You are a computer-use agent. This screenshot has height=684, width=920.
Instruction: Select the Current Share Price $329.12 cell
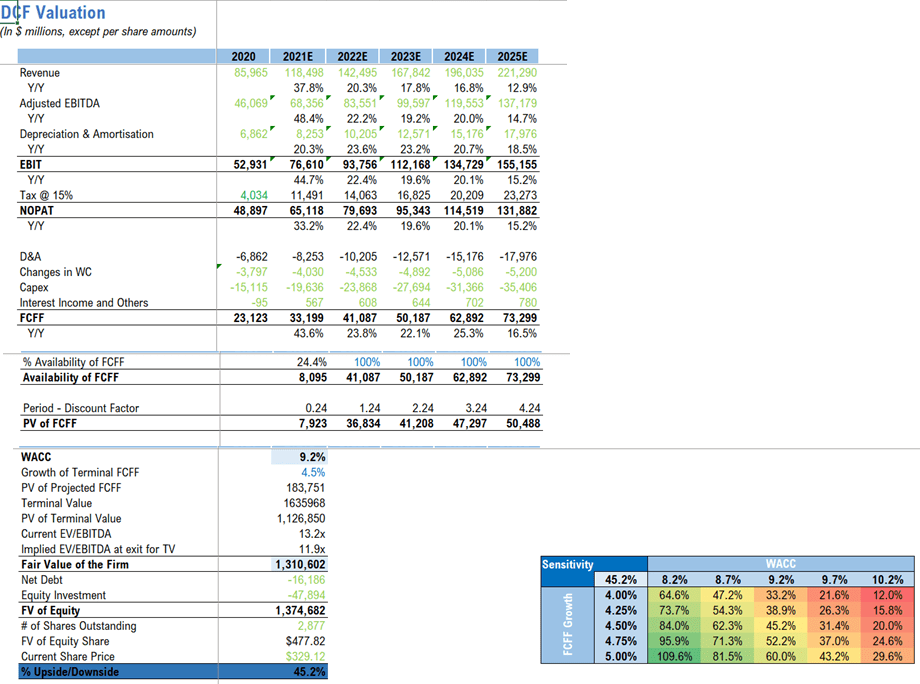point(299,656)
